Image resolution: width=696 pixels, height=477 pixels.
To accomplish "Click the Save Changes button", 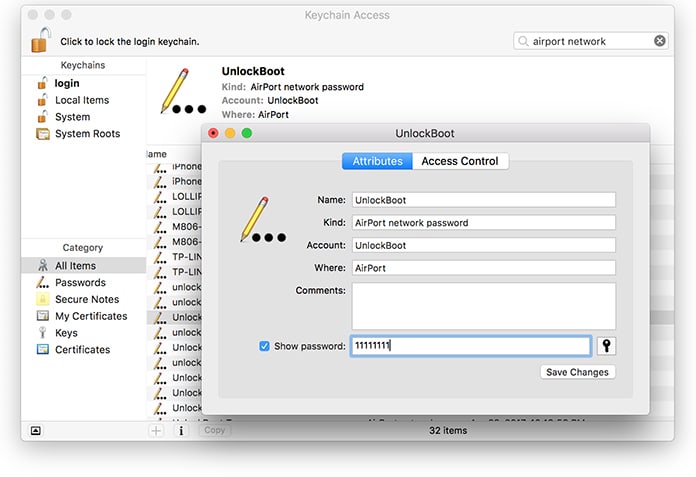I will point(577,372).
